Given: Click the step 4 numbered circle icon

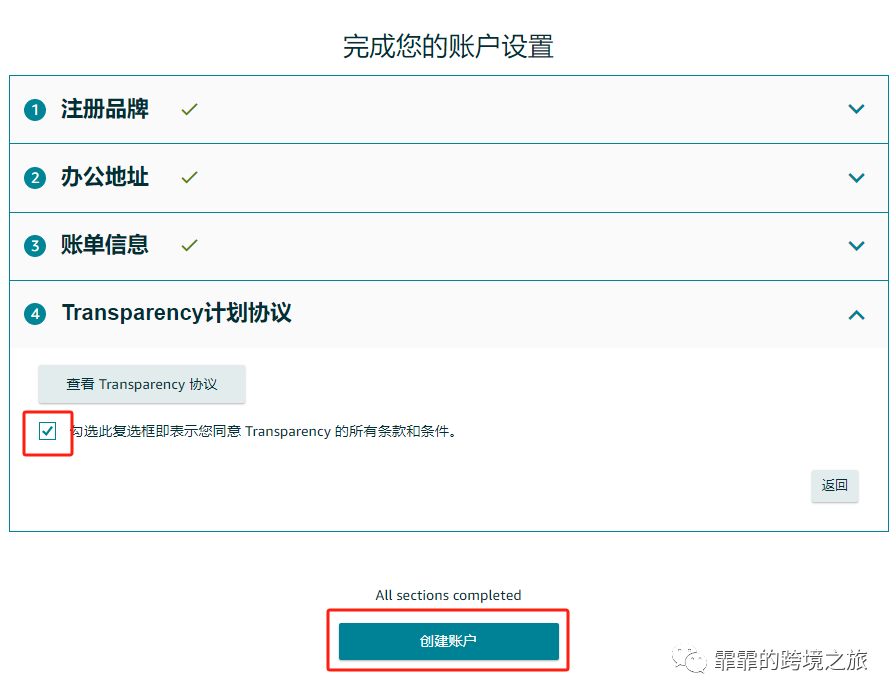Looking at the screenshot, I should (35, 314).
